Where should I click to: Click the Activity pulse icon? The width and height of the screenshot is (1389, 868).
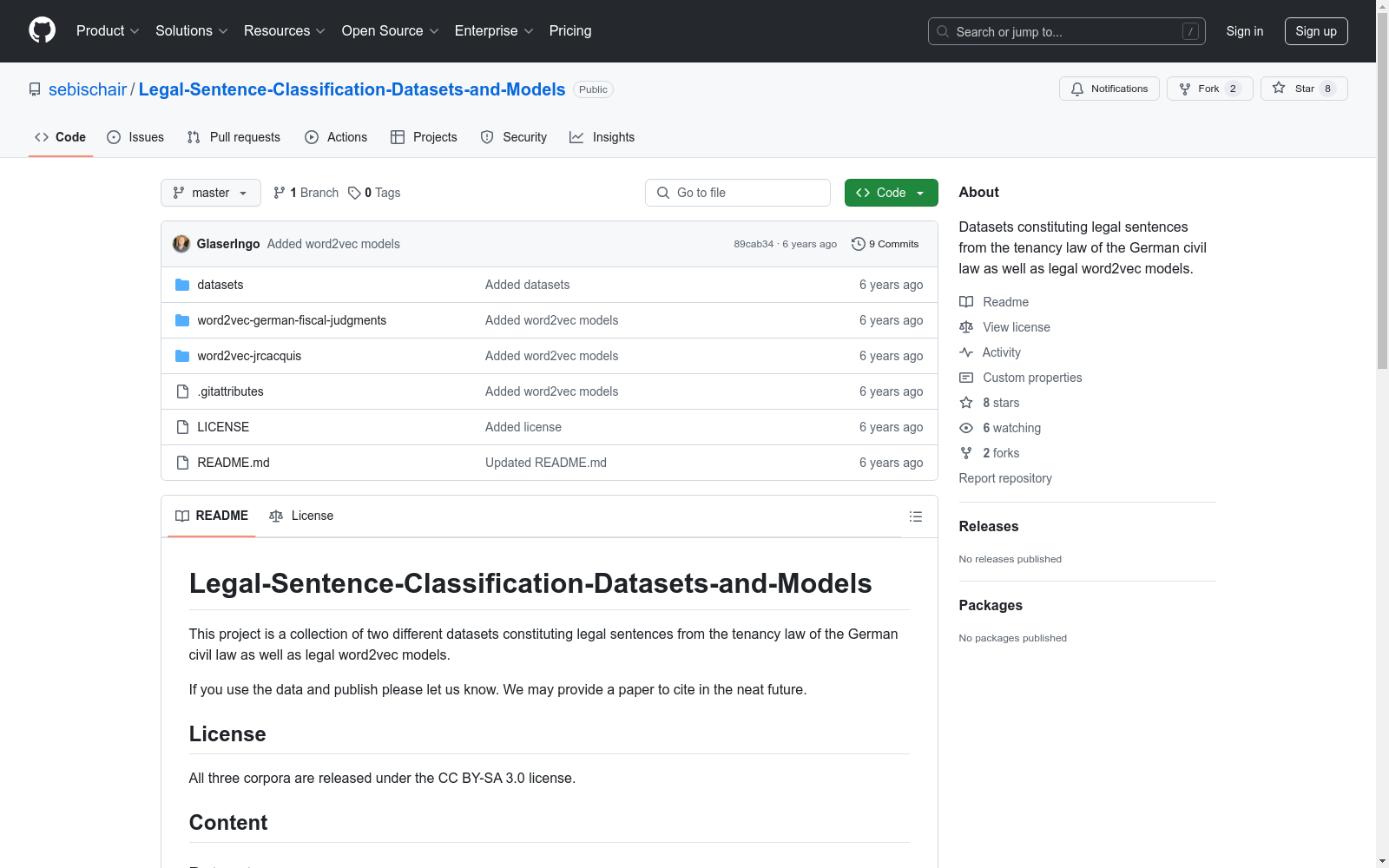tap(966, 352)
